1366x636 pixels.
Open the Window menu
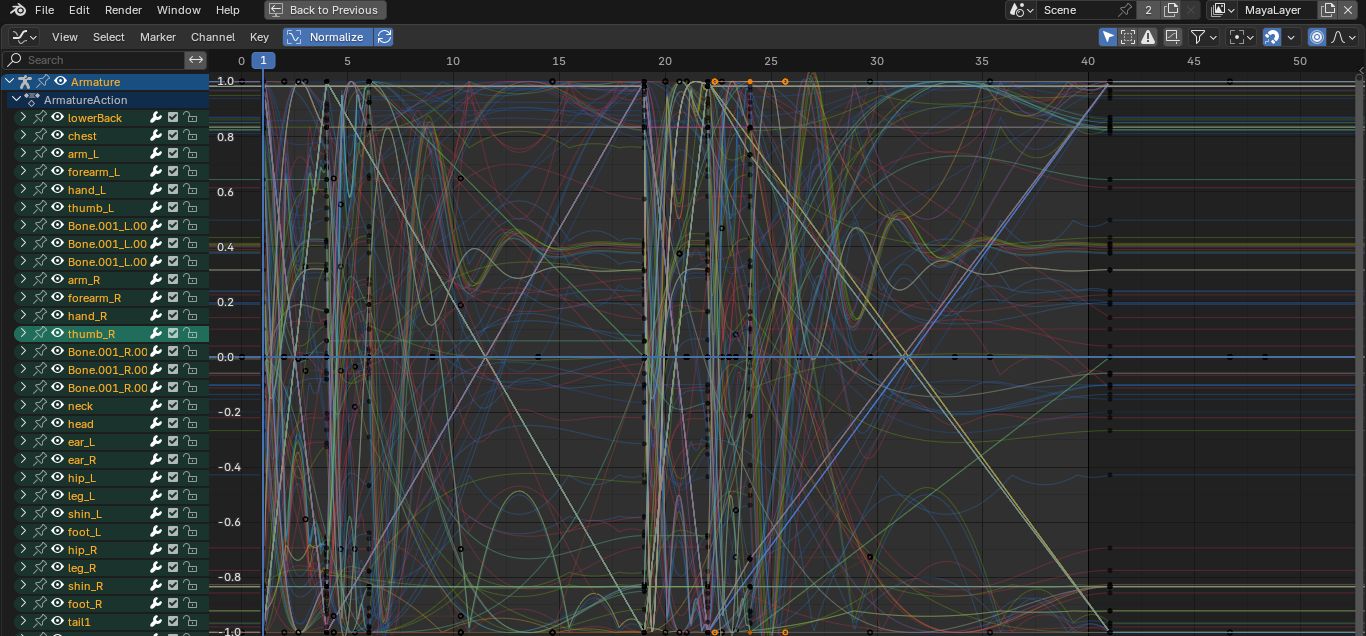click(178, 10)
